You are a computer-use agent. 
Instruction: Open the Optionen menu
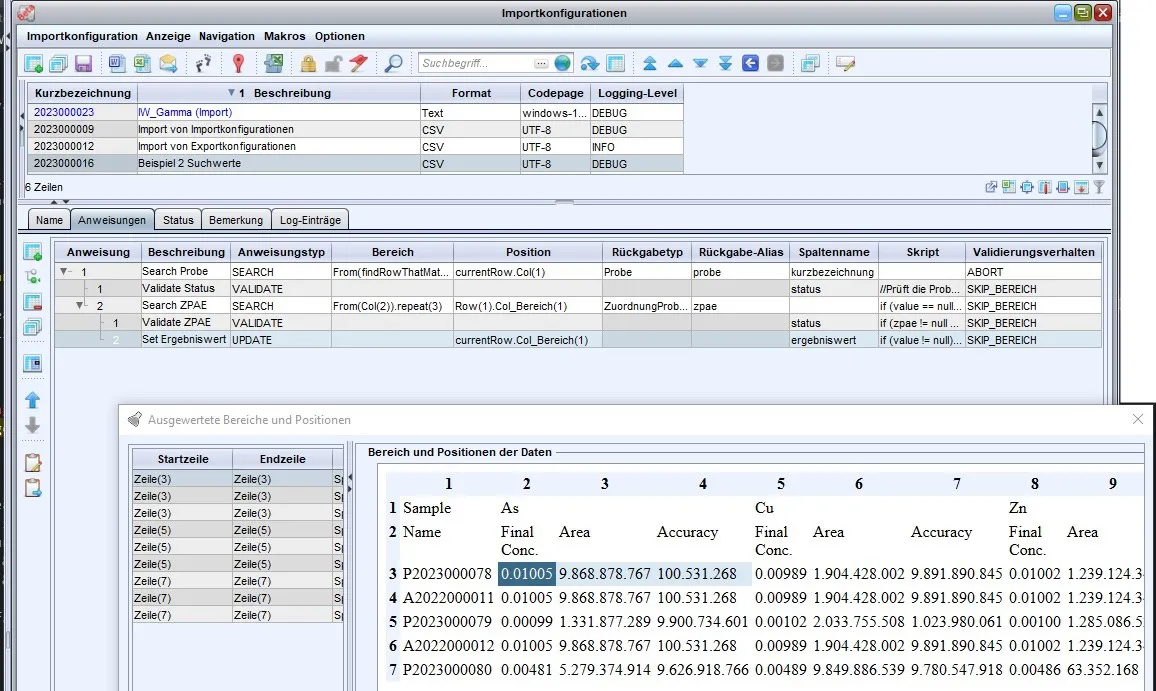click(x=340, y=36)
